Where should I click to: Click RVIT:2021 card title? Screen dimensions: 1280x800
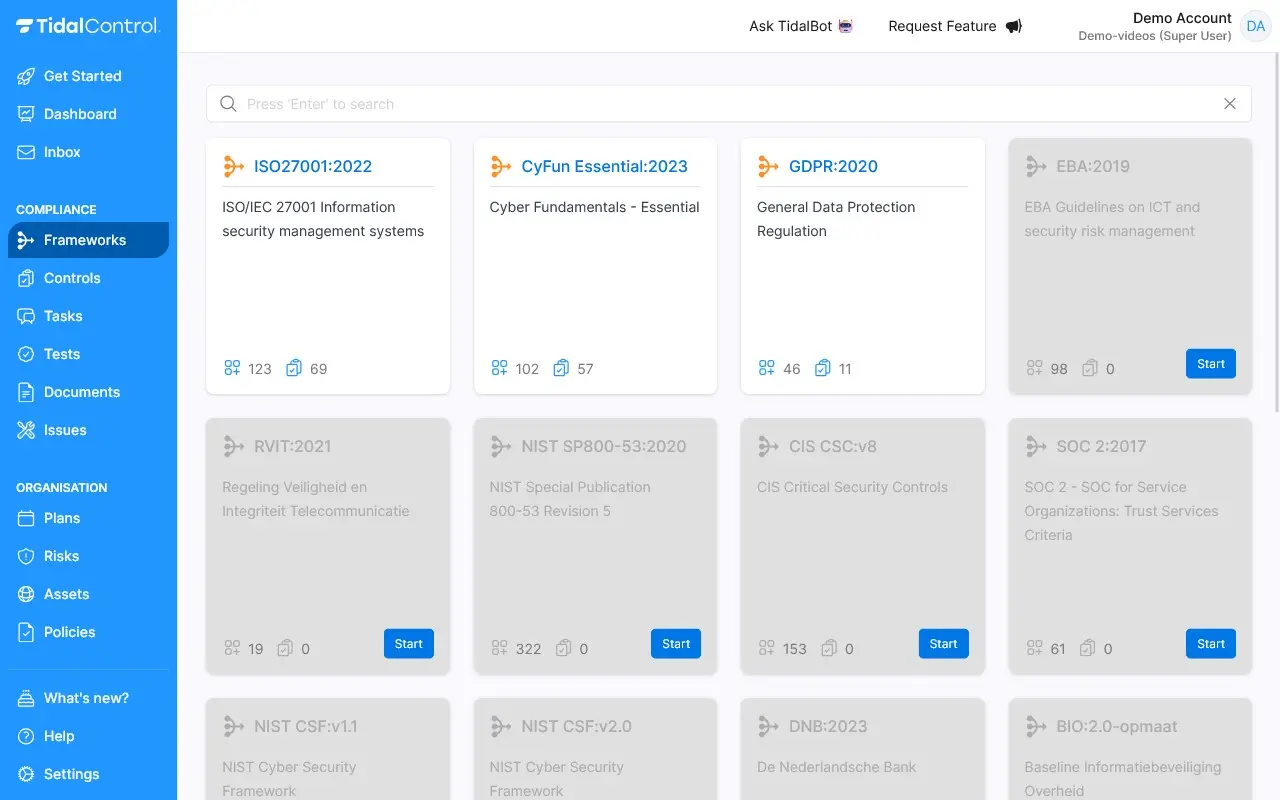click(292, 447)
